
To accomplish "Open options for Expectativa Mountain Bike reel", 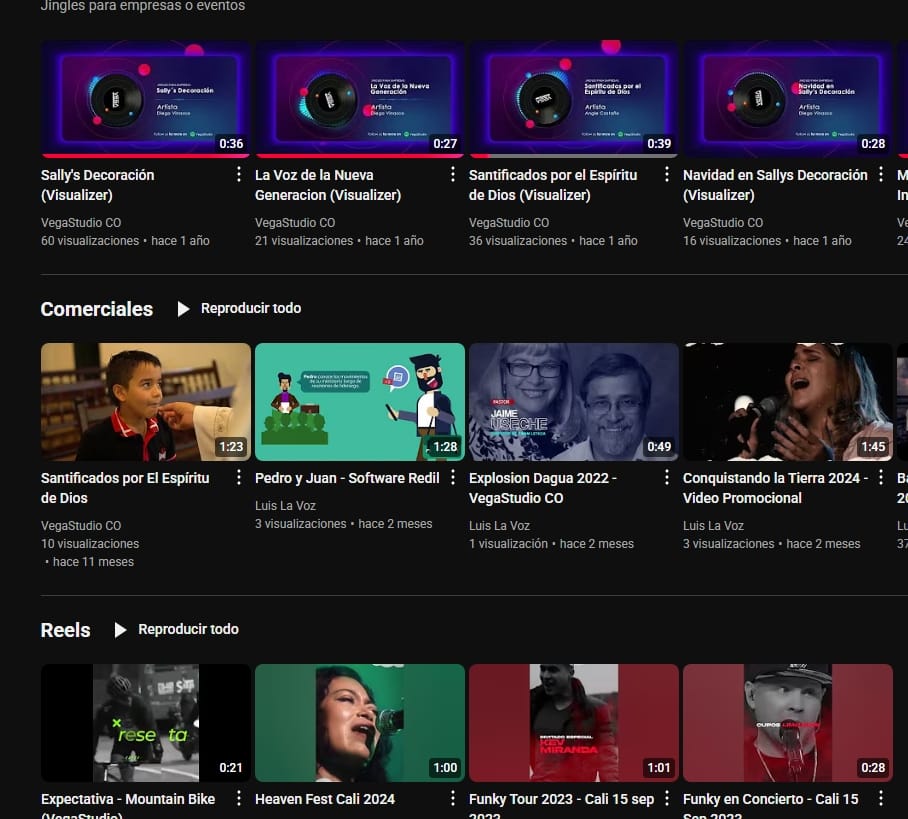I will point(238,798).
